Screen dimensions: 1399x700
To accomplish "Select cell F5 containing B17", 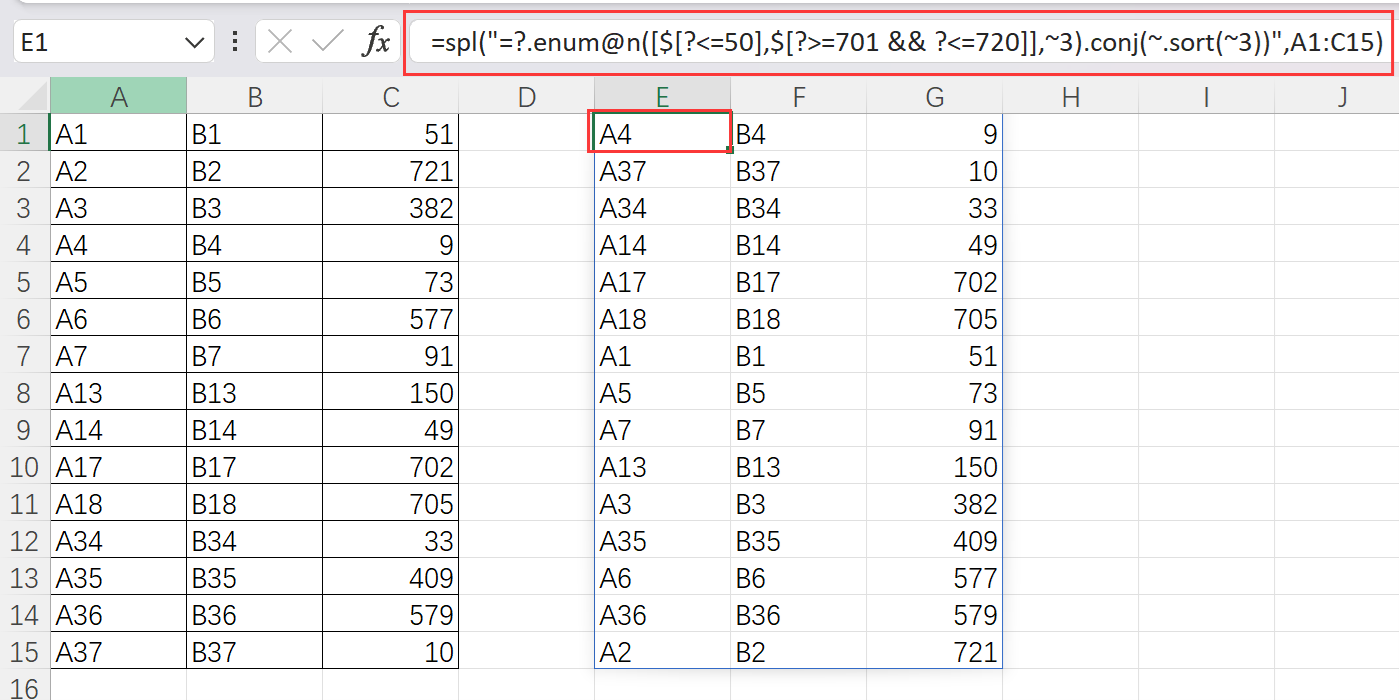I will tap(798, 282).
